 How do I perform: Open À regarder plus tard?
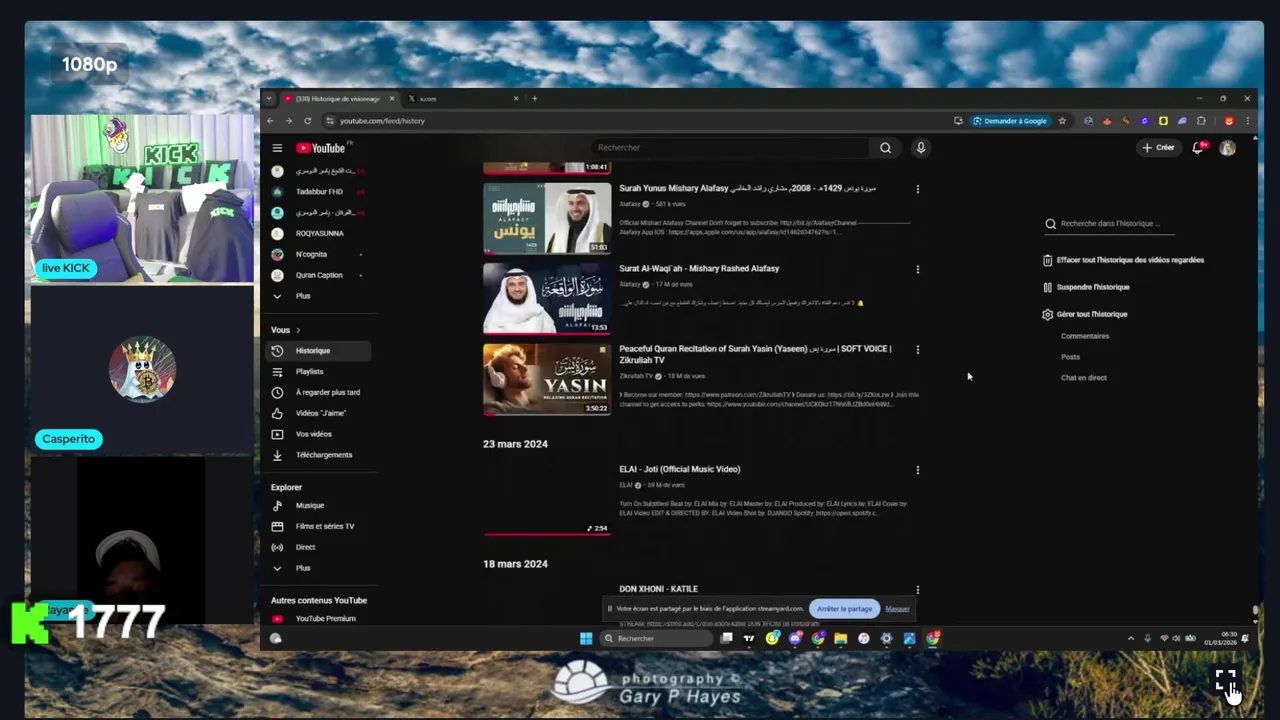[x=318, y=392]
